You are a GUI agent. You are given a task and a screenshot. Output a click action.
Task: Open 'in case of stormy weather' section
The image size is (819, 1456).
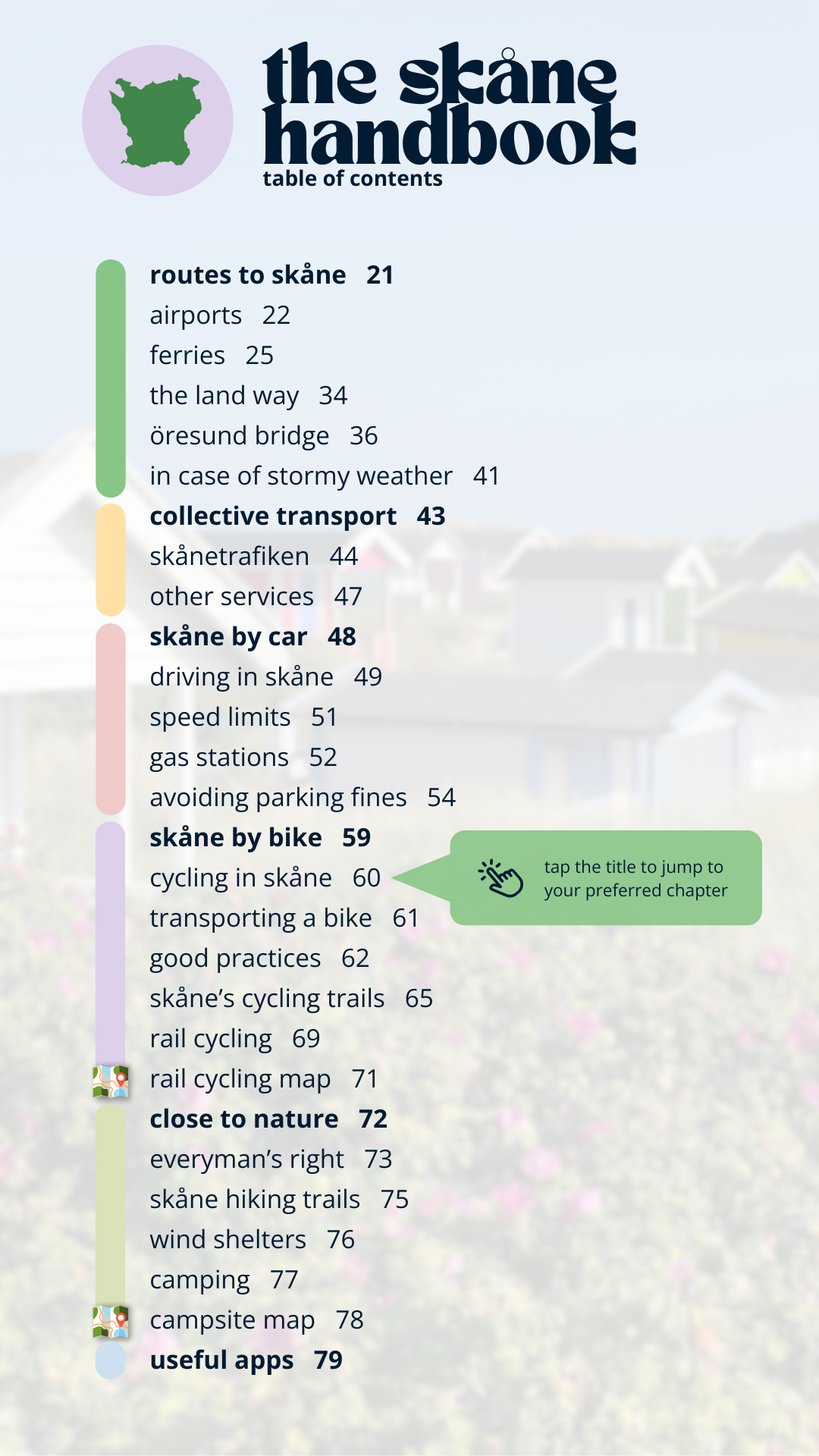point(301,476)
